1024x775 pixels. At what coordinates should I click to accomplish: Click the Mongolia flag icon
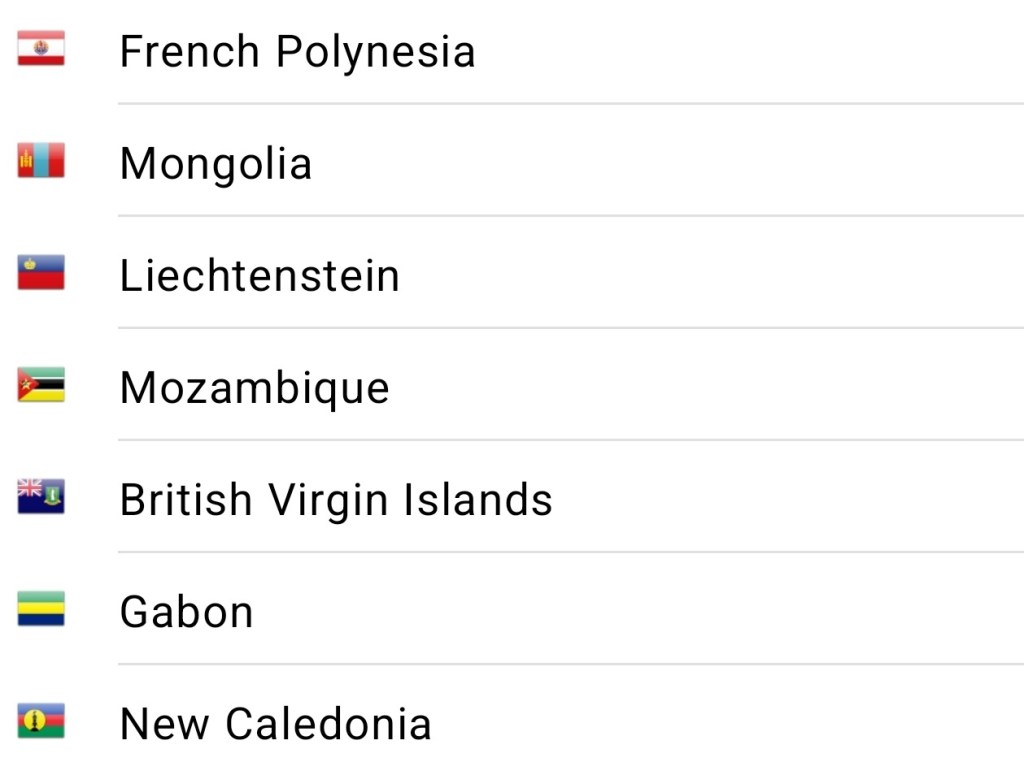click(x=41, y=161)
